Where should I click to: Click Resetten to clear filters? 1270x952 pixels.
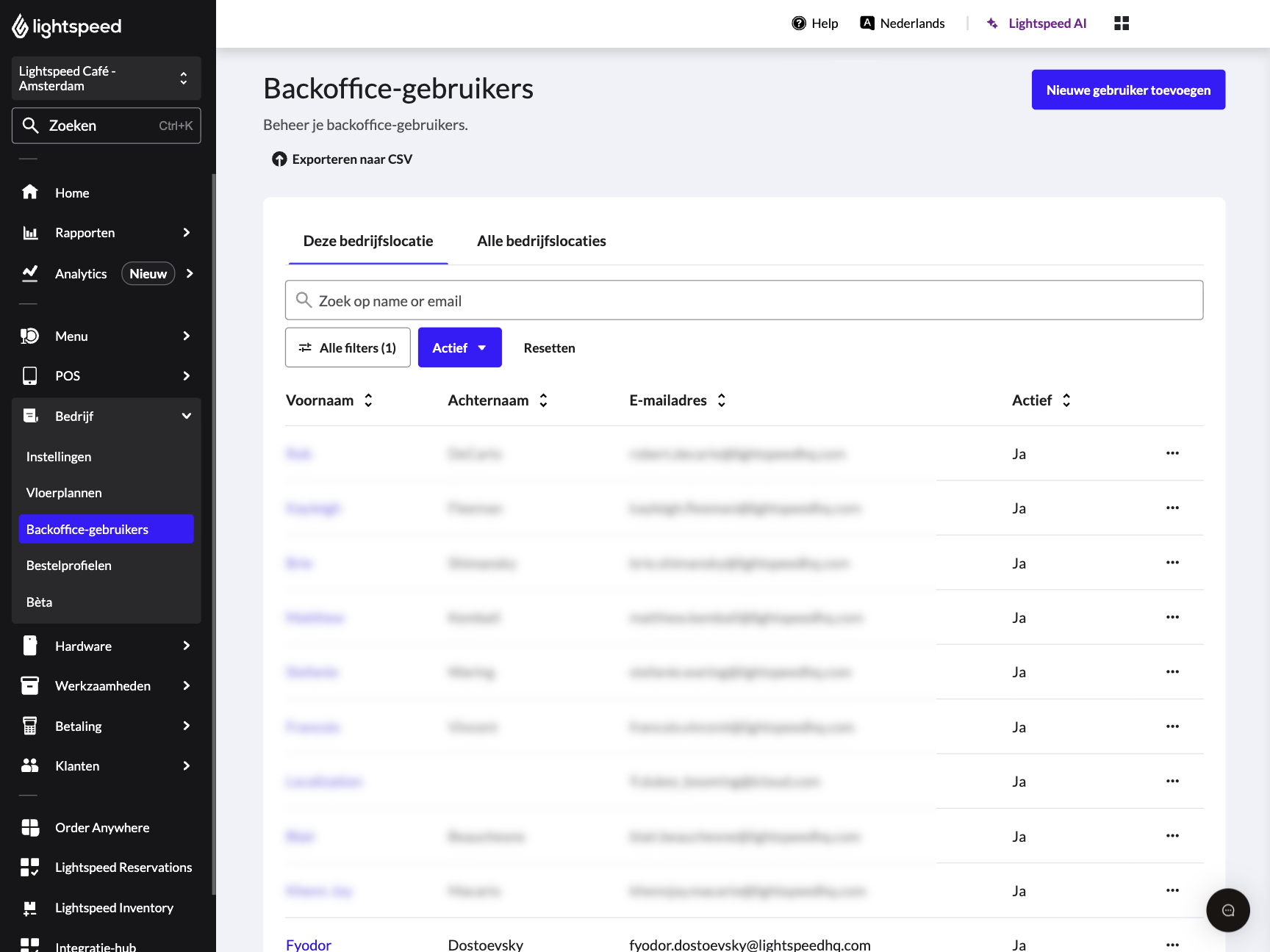click(550, 348)
